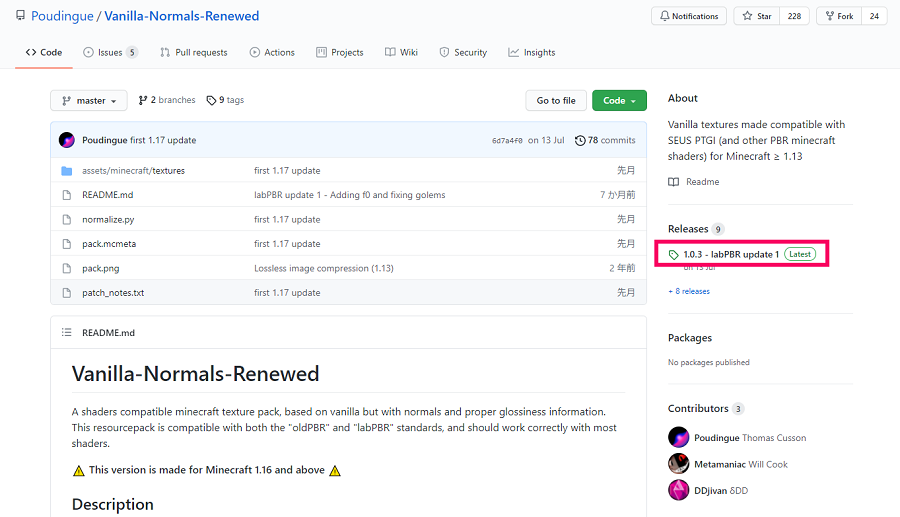The height and width of the screenshot is (517, 900).
Task: Open the Releases heading link
Action: coord(688,228)
